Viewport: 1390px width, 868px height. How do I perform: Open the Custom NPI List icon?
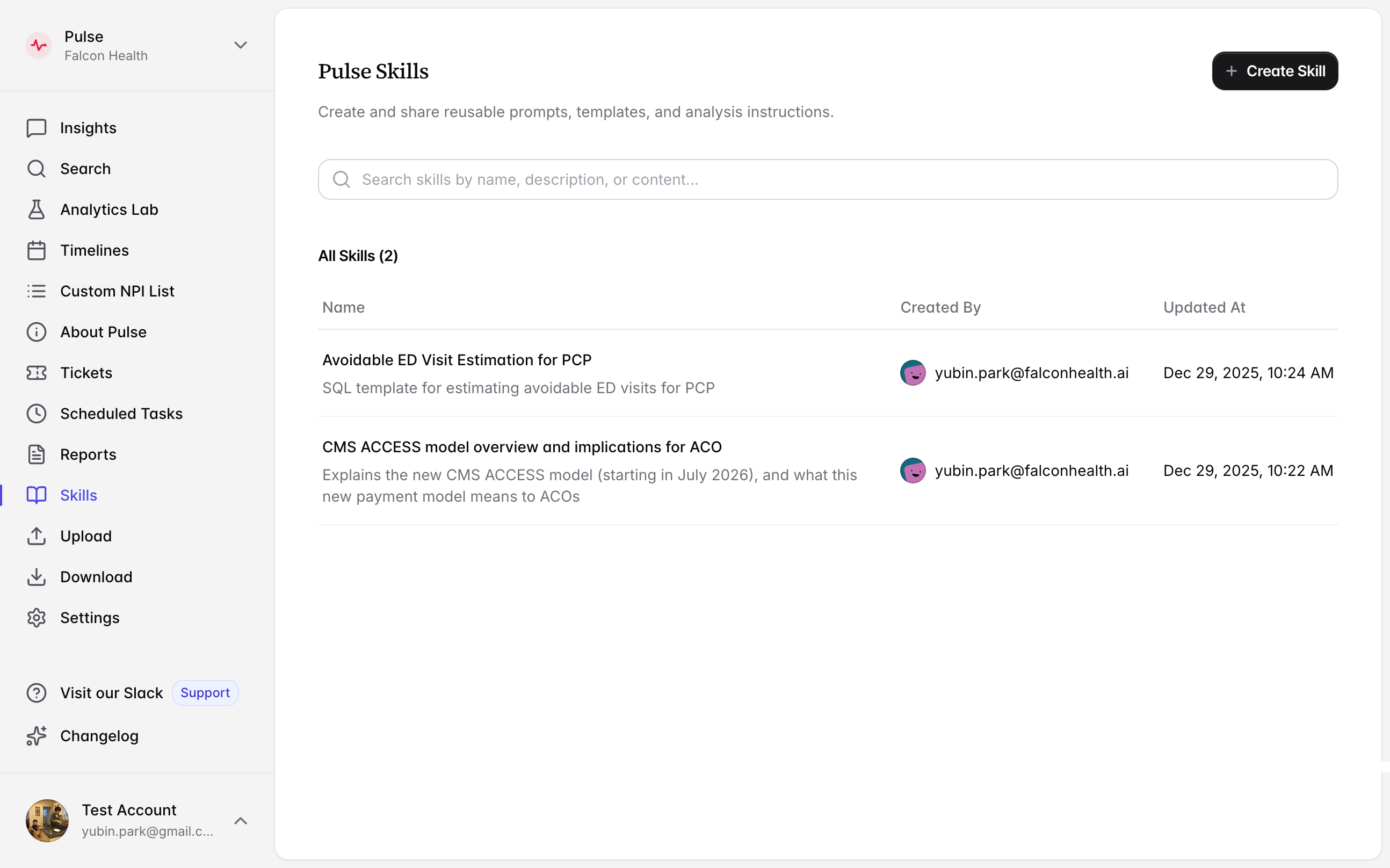pyautogui.click(x=36, y=291)
